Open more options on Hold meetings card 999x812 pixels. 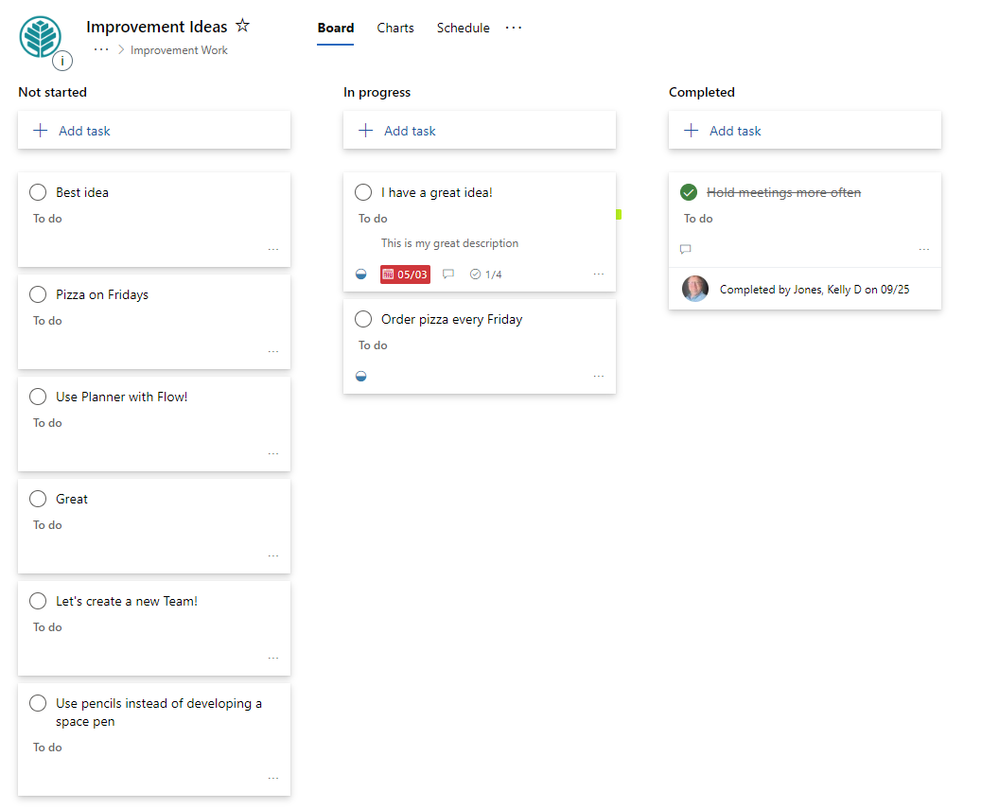(924, 249)
